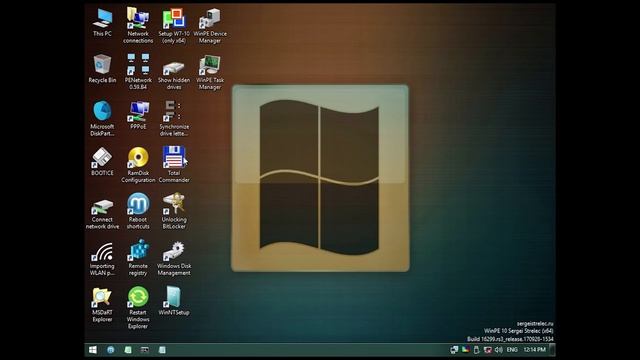Launch PENetwork 0.59.B4 shortcut
This screenshot has width=640, height=360.
pyautogui.click(x=138, y=71)
